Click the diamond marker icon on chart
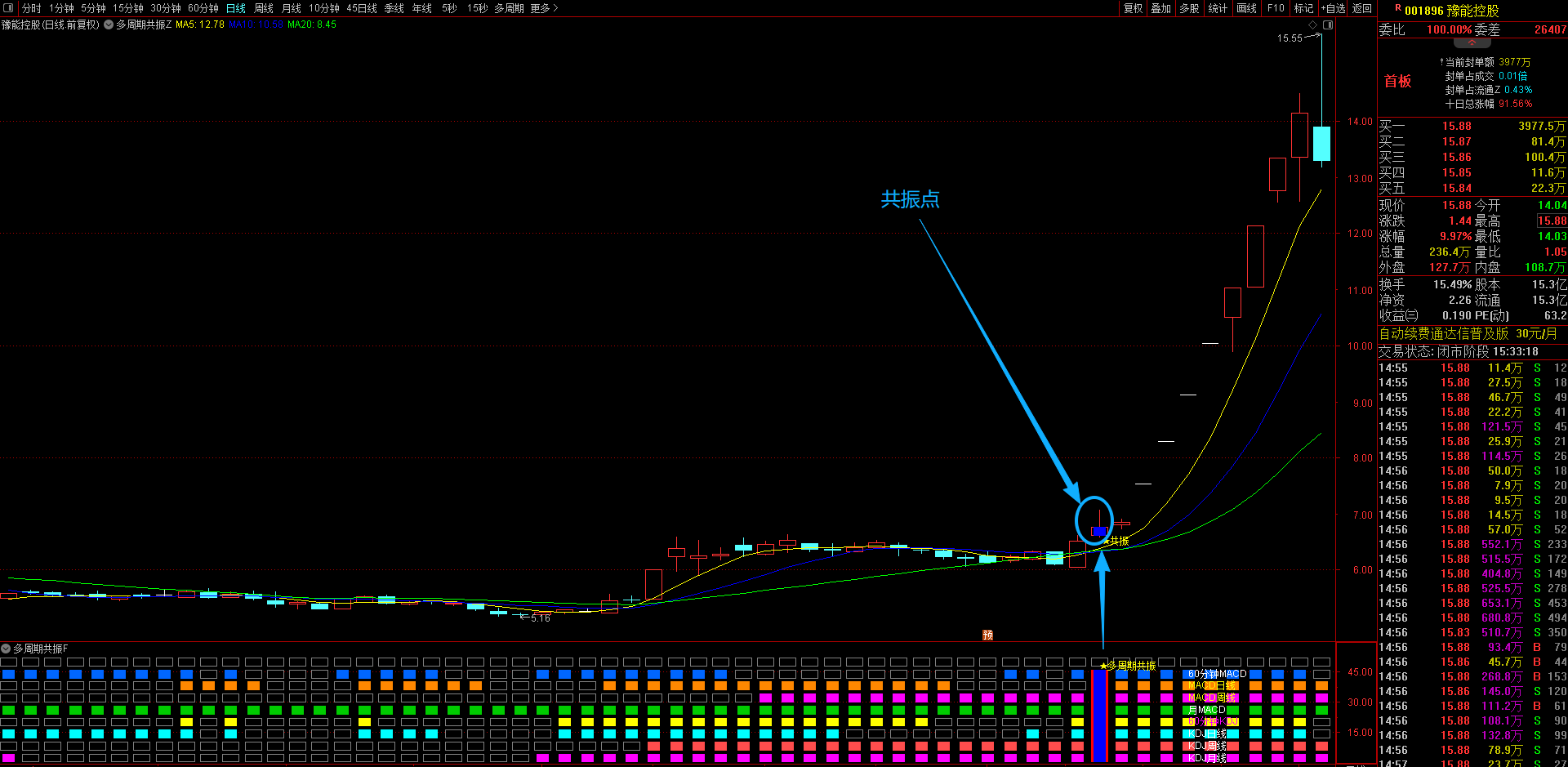This screenshot has width=1568, height=767. point(1313,25)
